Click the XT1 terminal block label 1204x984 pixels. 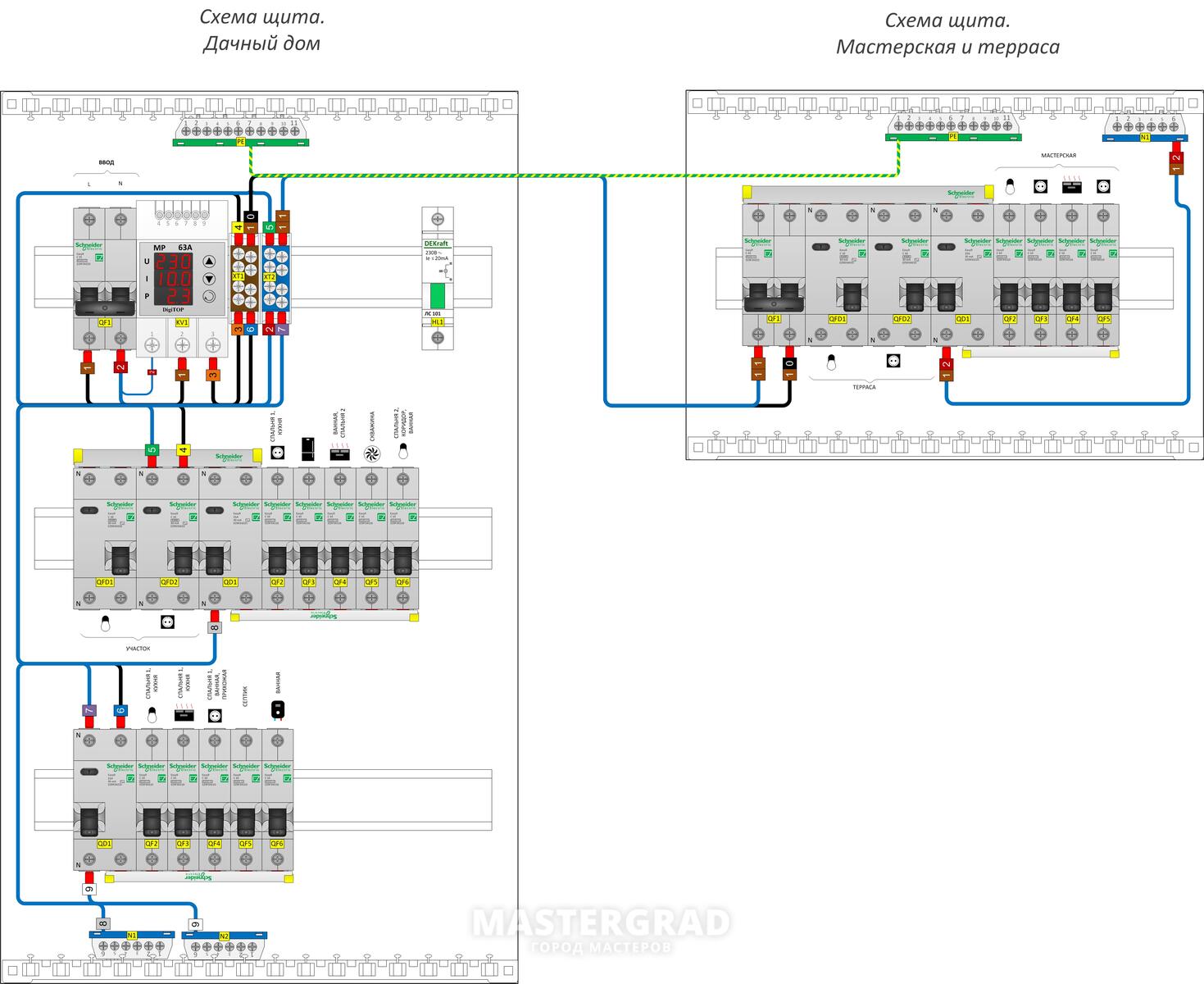click(238, 277)
